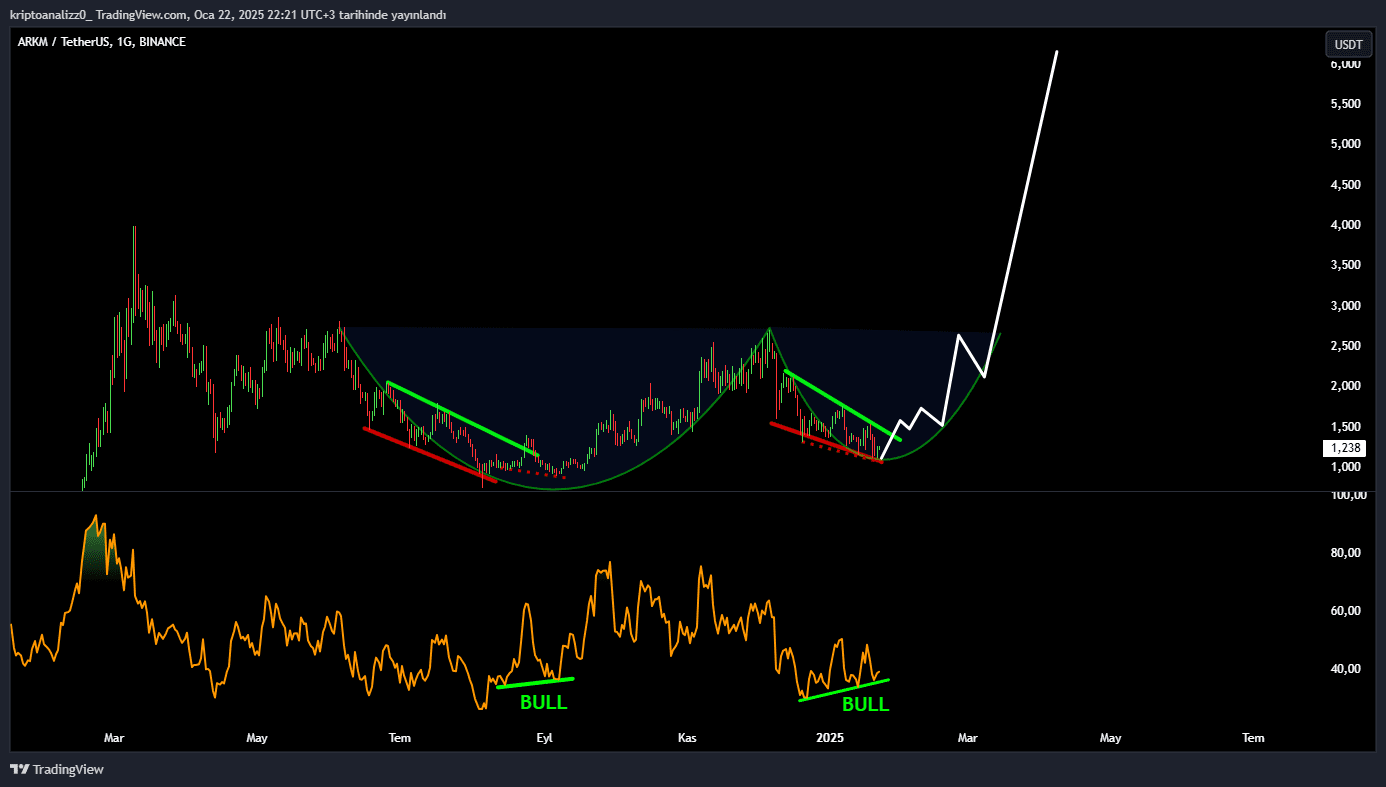Click the 3,000 price axis label
1386x787 pixels.
[1345, 306]
